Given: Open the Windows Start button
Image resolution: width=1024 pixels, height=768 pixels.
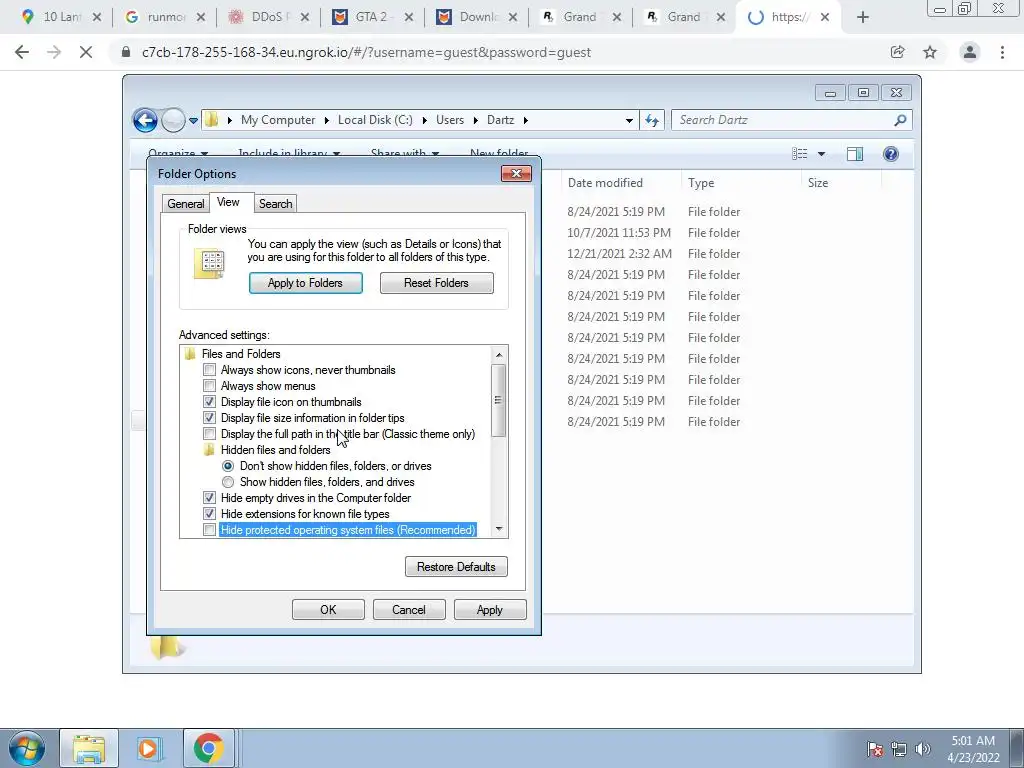Looking at the screenshot, I should [x=26, y=749].
